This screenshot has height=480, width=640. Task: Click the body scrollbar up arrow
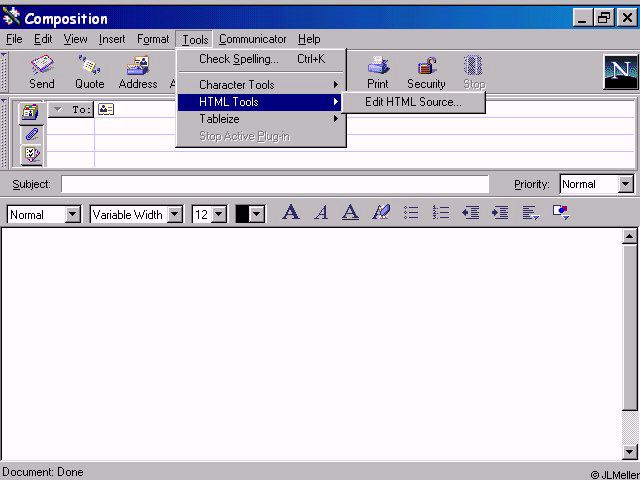630,236
